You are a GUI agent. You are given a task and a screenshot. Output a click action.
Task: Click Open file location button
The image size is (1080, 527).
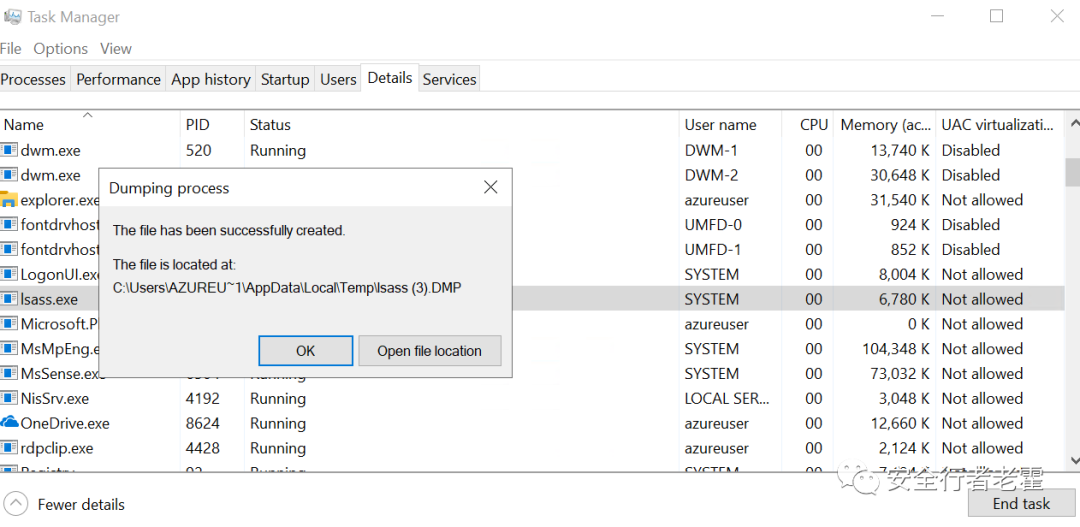[430, 351]
